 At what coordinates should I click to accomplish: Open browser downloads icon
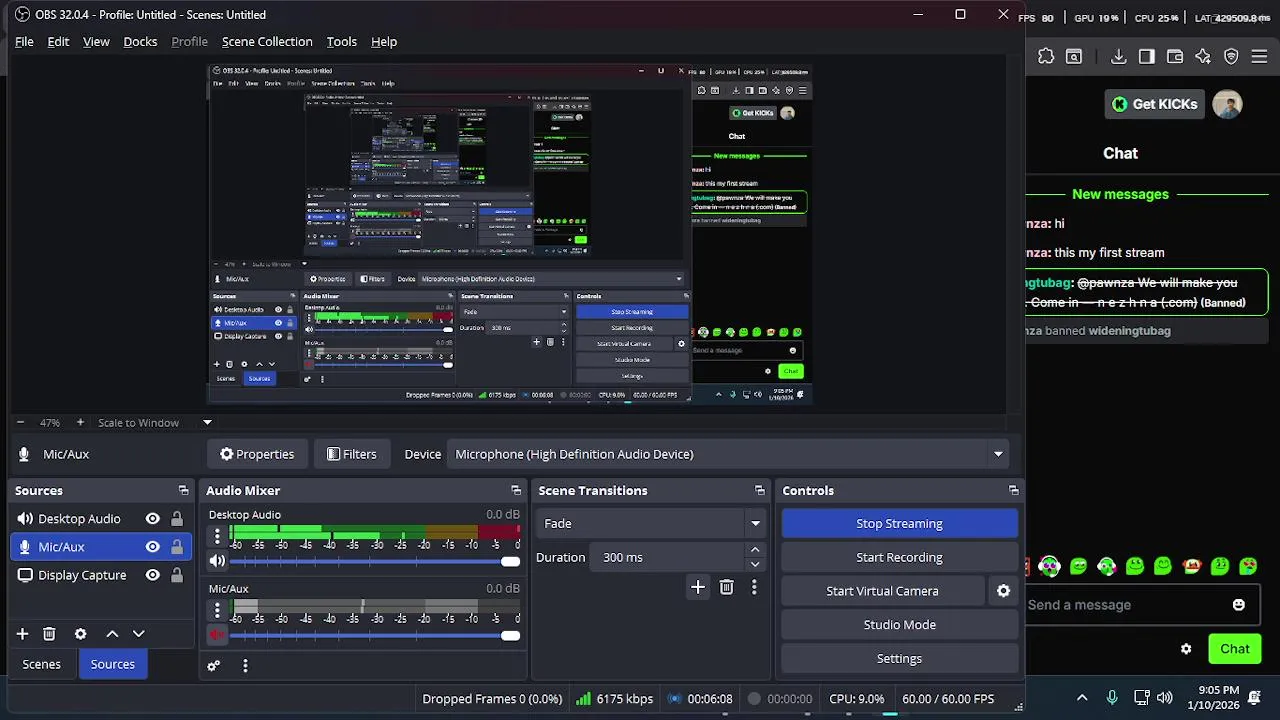[x=1119, y=56]
